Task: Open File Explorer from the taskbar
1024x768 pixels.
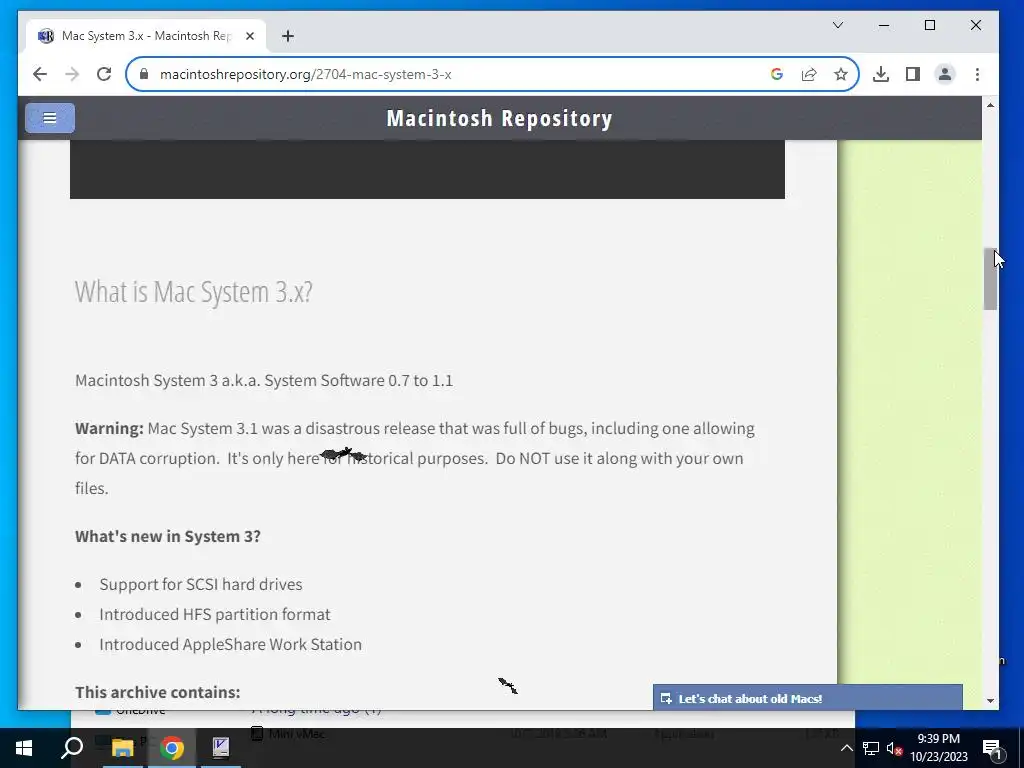Action: (x=122, y=748)
